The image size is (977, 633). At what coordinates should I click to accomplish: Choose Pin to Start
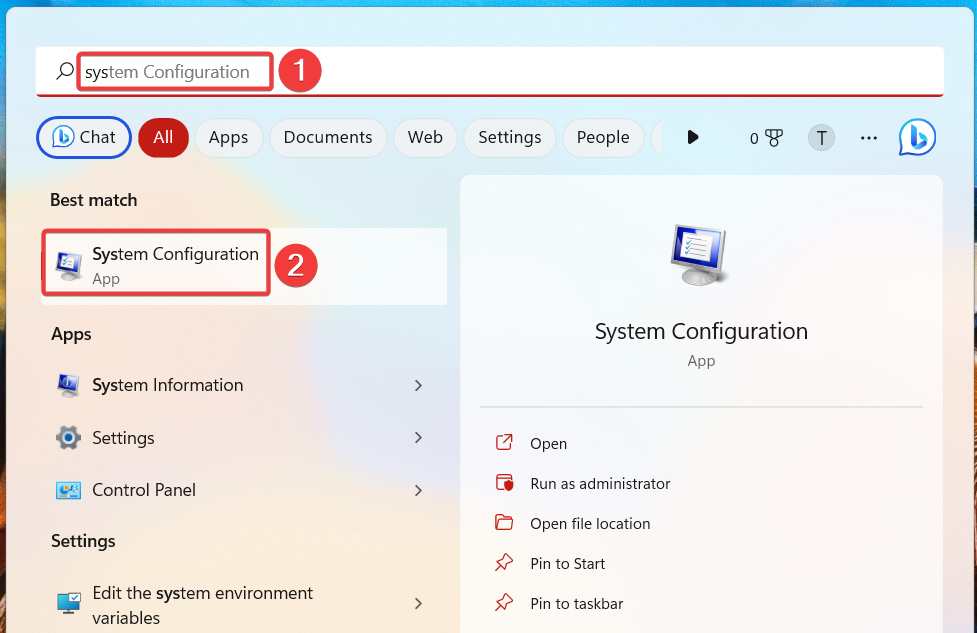[568, 564]
